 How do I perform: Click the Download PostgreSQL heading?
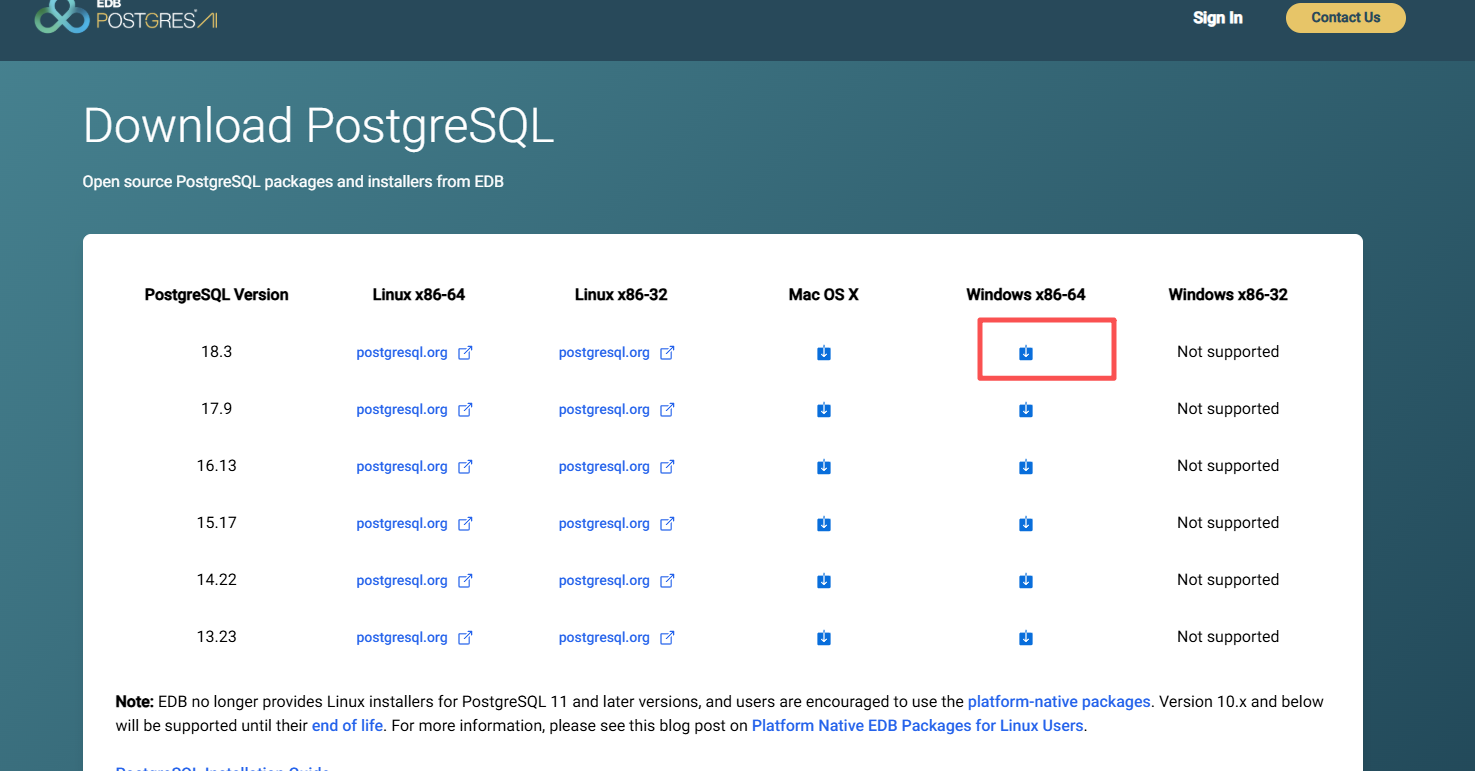(318, 127)
